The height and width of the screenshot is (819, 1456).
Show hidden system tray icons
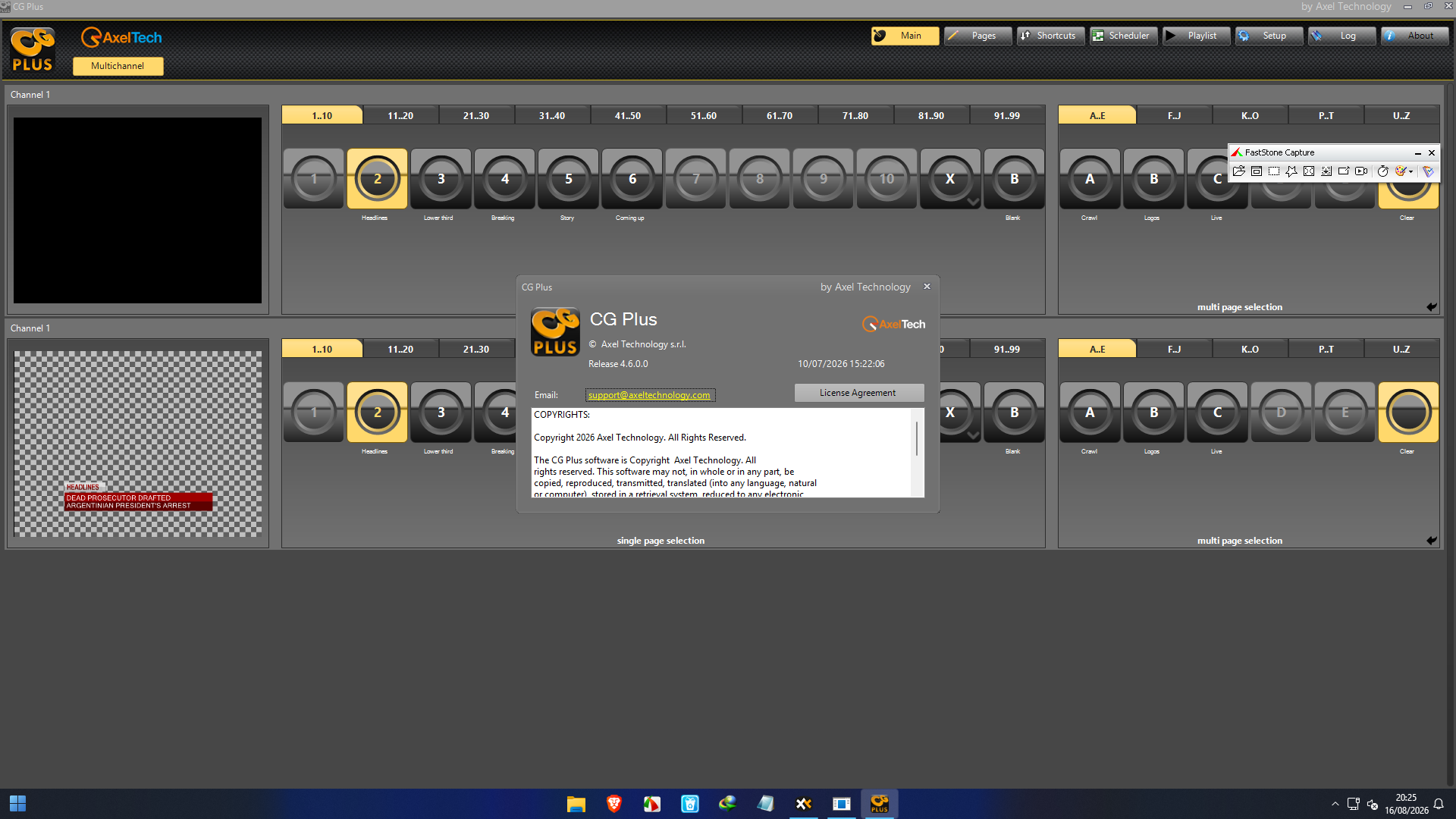(x=1335, y=804)
